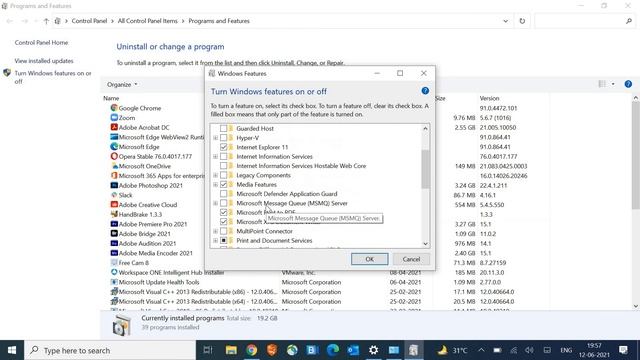Viewport: 640px width, 360px height.
Task: Click the Slack program icon
Action: point(114,195)
